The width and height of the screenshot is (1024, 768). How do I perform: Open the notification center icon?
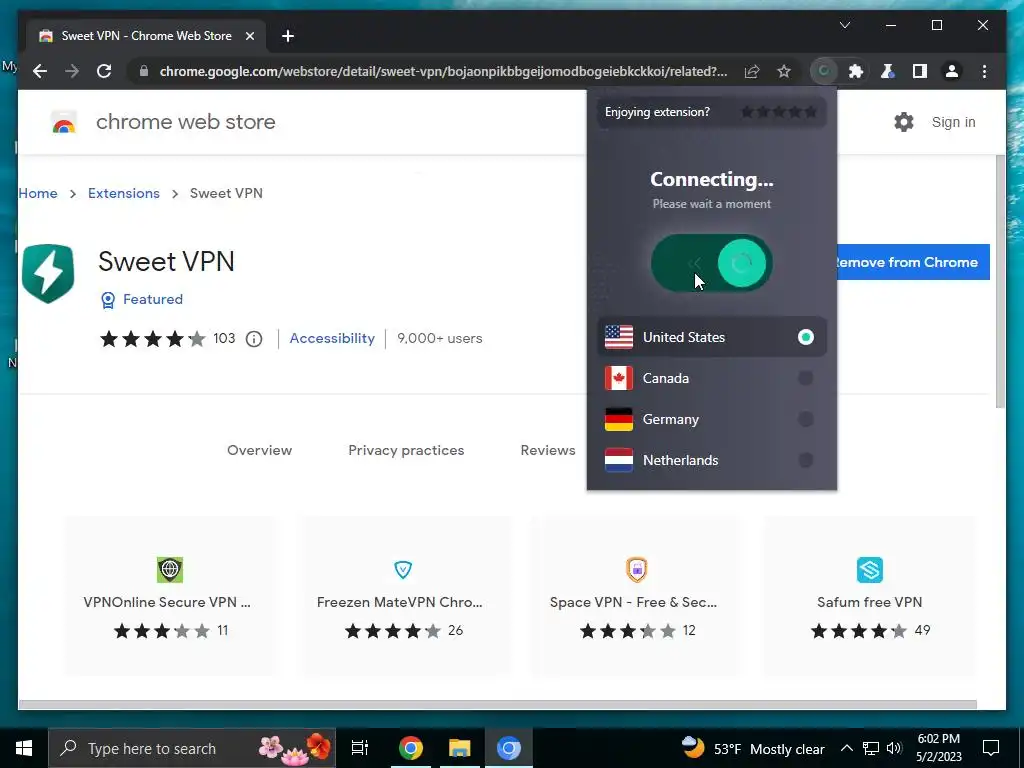pyautogui.click(x=991, y=748)
